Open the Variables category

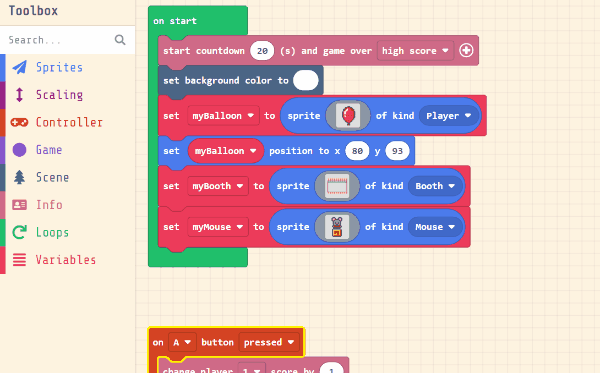(67, 260)
